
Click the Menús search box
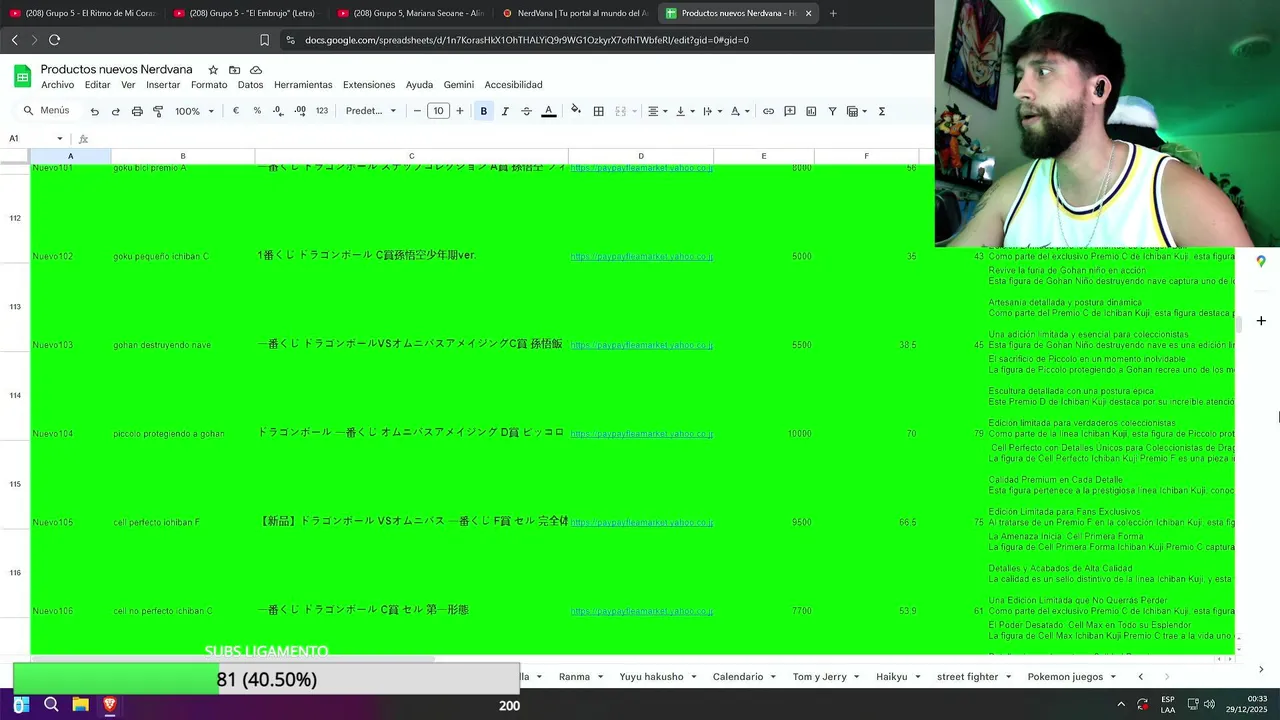pyautogui.click(x=47, y=111)
